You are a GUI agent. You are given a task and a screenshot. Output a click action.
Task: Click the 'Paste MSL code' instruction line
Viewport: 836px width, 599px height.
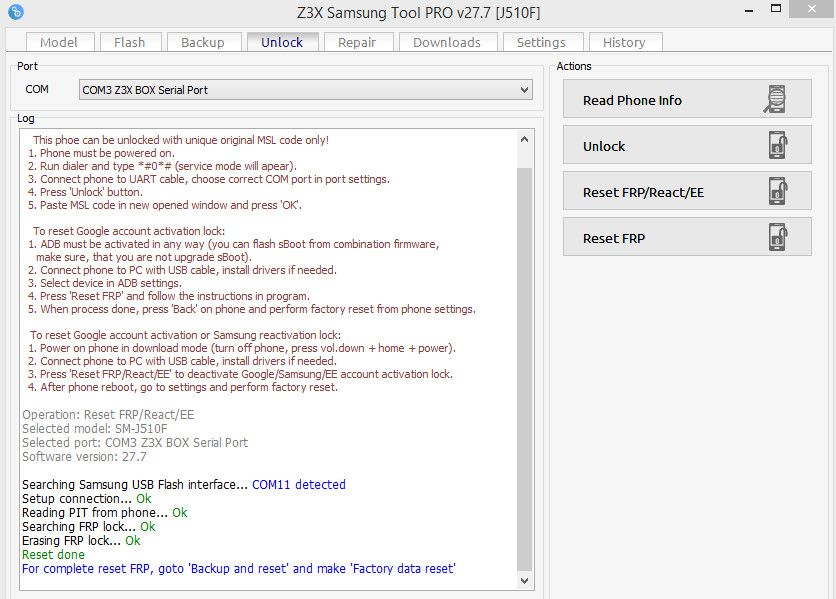165,205
